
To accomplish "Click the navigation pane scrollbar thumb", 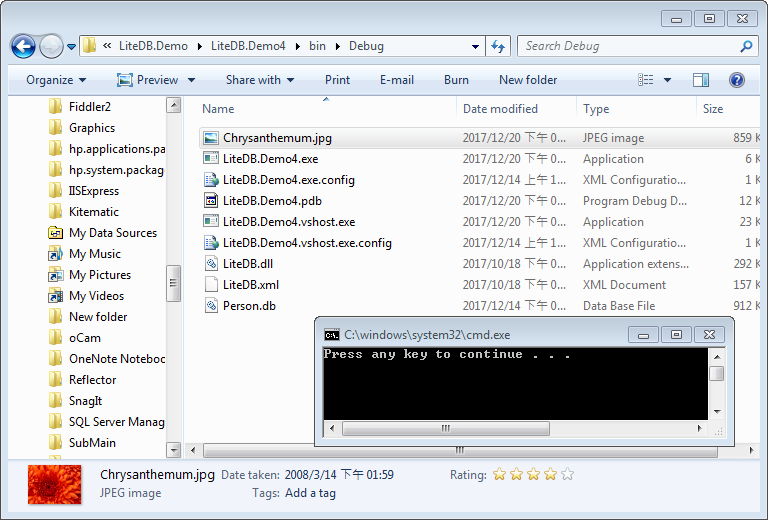I will click(x=173, y=283).
